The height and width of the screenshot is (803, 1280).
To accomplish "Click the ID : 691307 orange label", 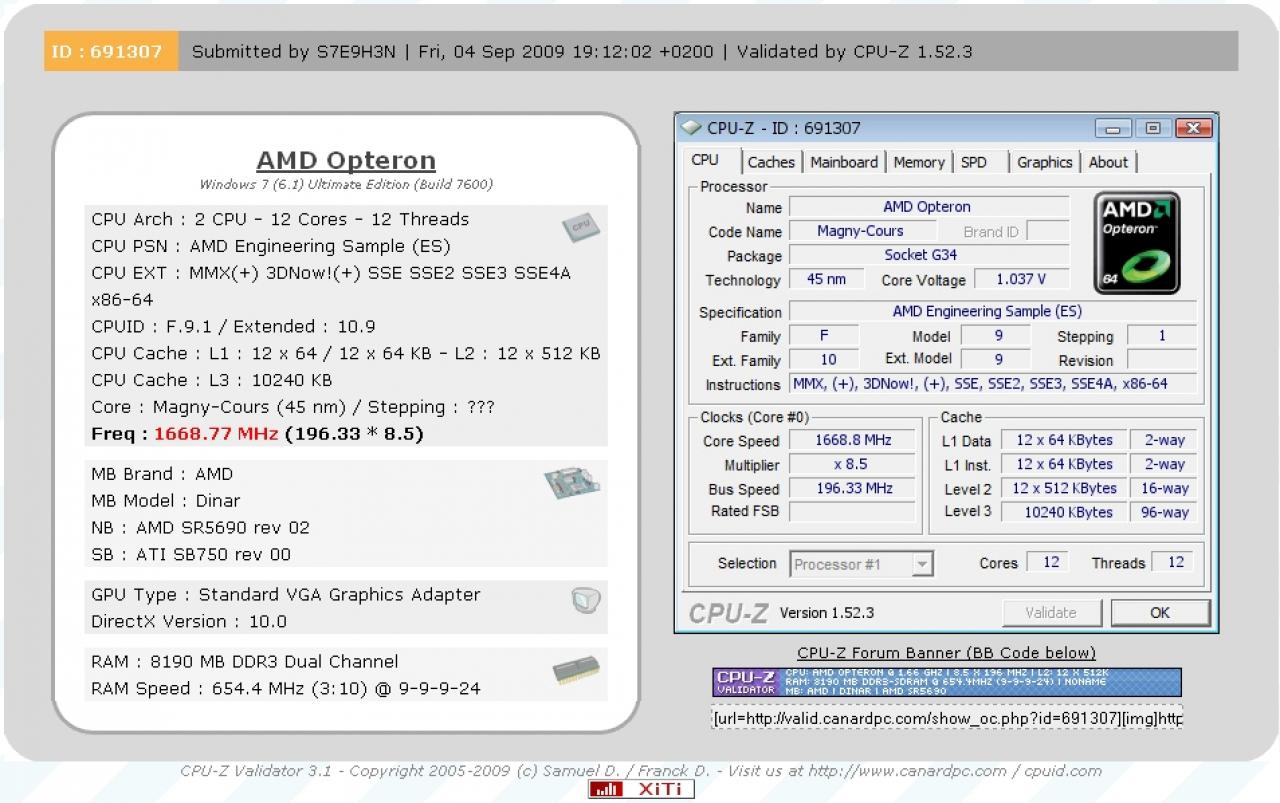I will (x=110, y=51).
